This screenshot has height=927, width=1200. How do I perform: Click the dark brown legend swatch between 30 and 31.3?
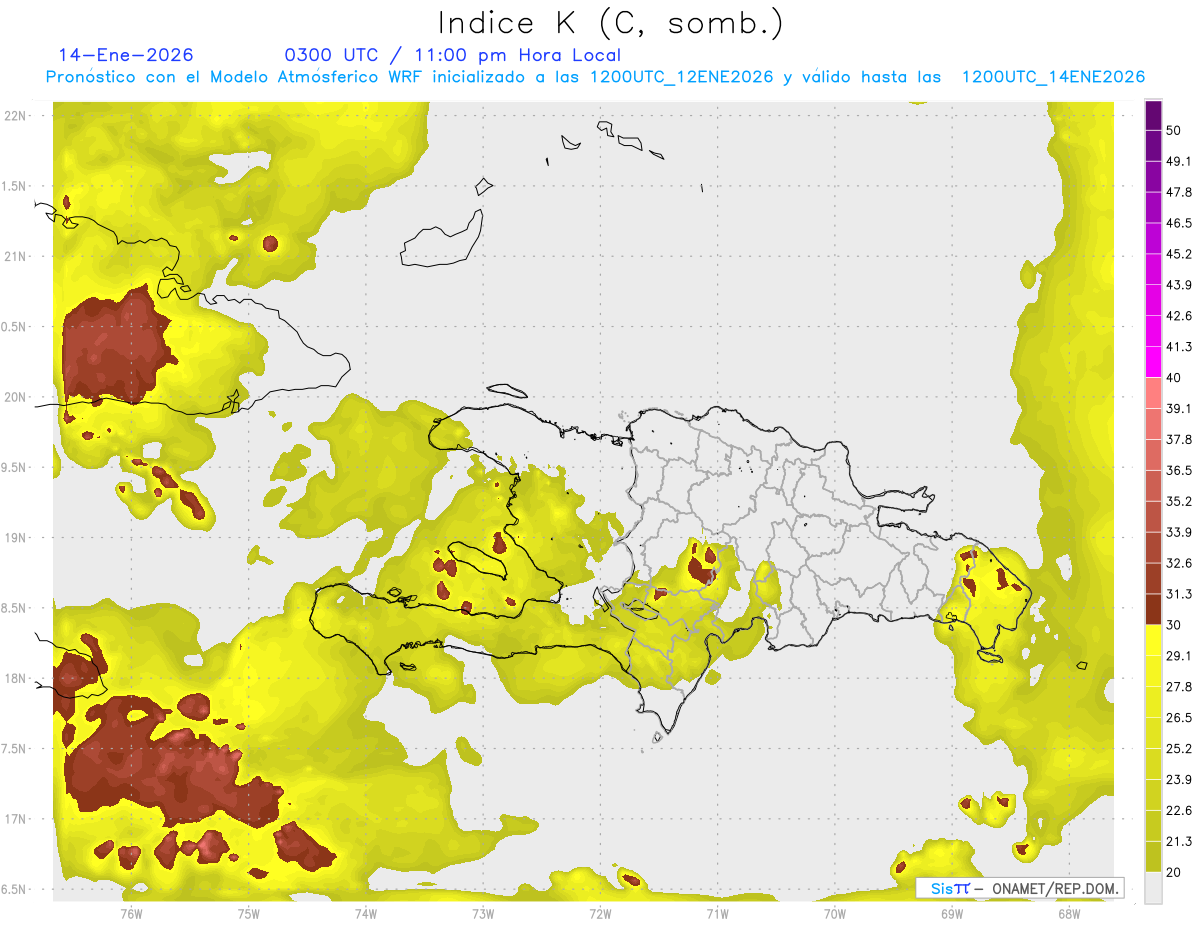[x=1153, y=609]
